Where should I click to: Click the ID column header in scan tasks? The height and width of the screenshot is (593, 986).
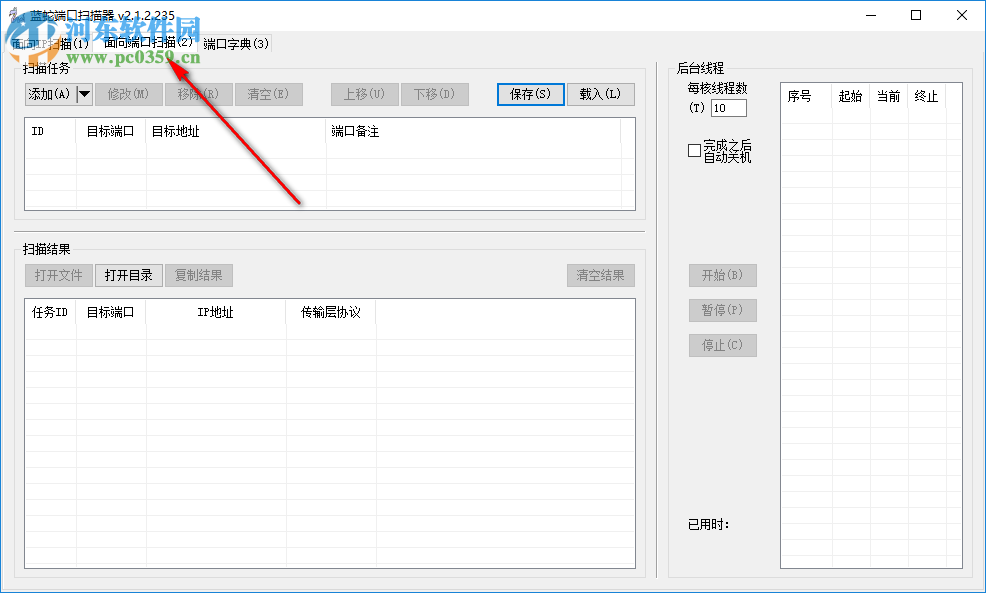pyautogui.click(x=50, y=131)
